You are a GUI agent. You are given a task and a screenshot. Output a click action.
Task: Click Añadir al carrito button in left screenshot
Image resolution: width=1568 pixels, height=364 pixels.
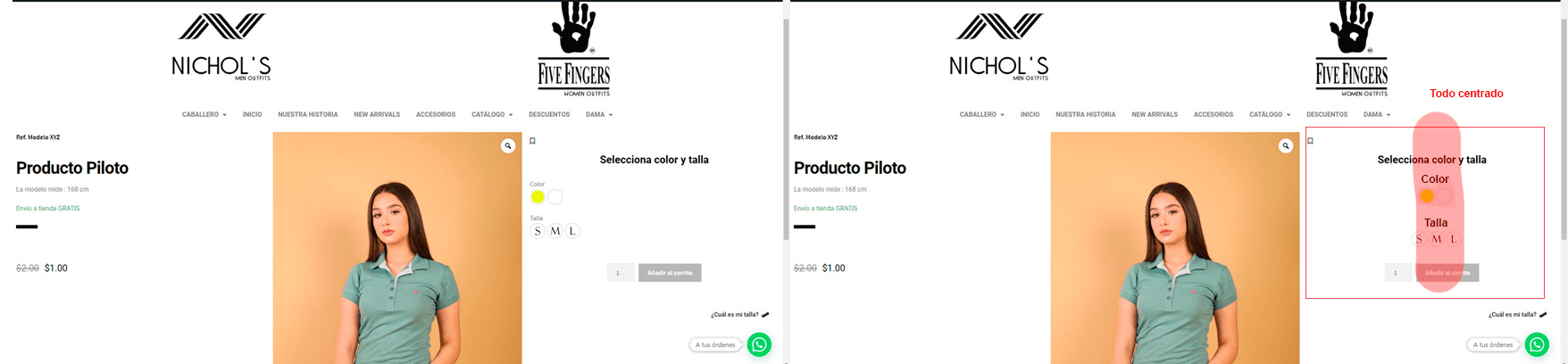pos(670,273)
